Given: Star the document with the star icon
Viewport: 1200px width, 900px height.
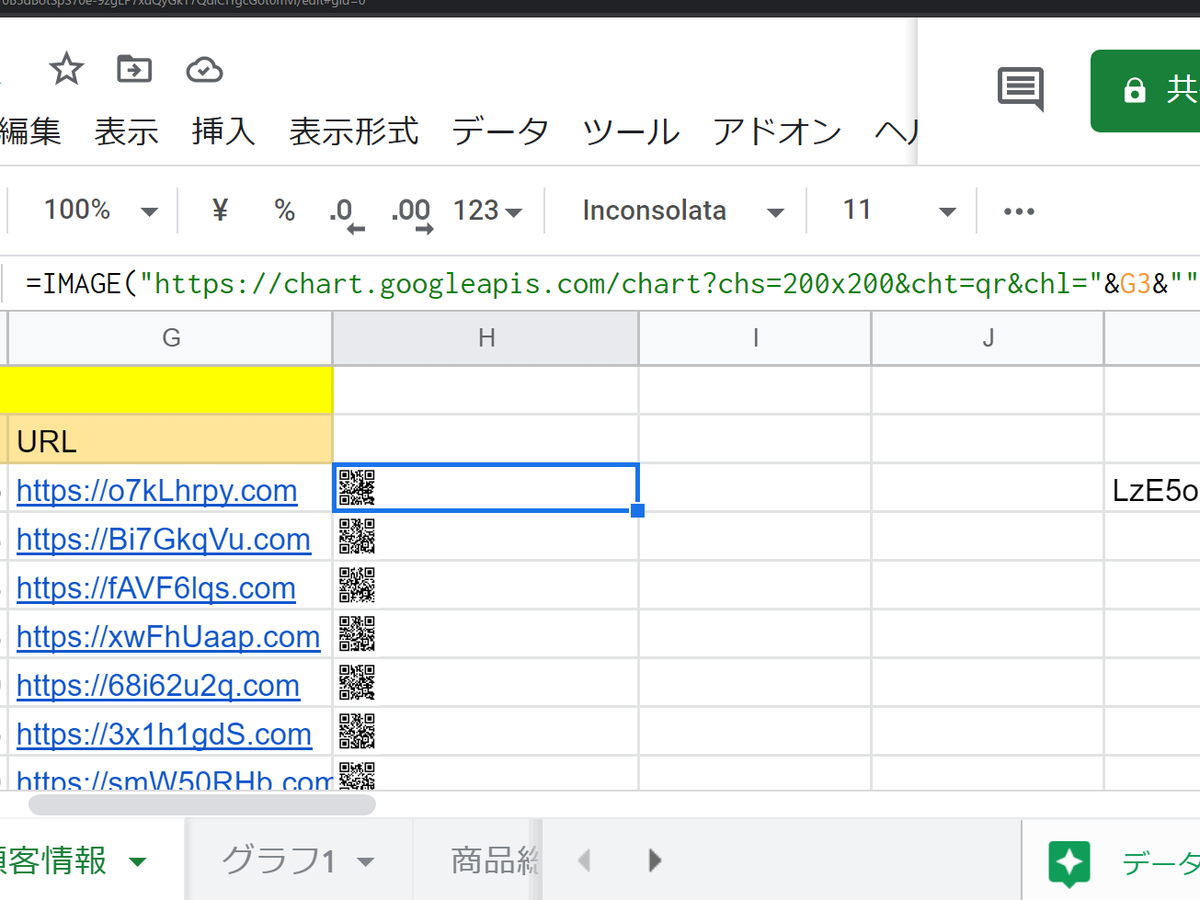Looking at the screenshot, I should [66, 69].
